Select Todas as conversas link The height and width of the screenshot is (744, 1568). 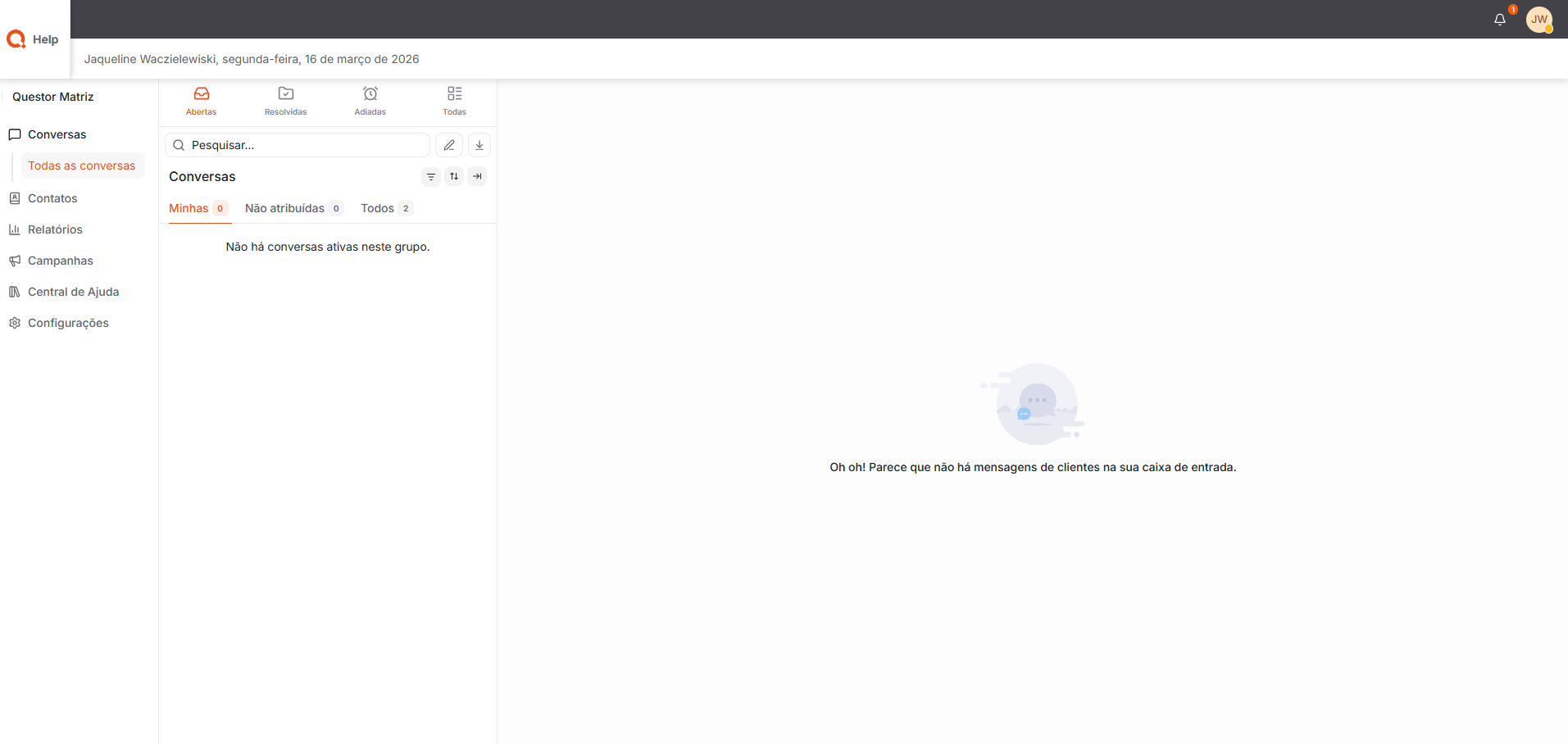82,166
